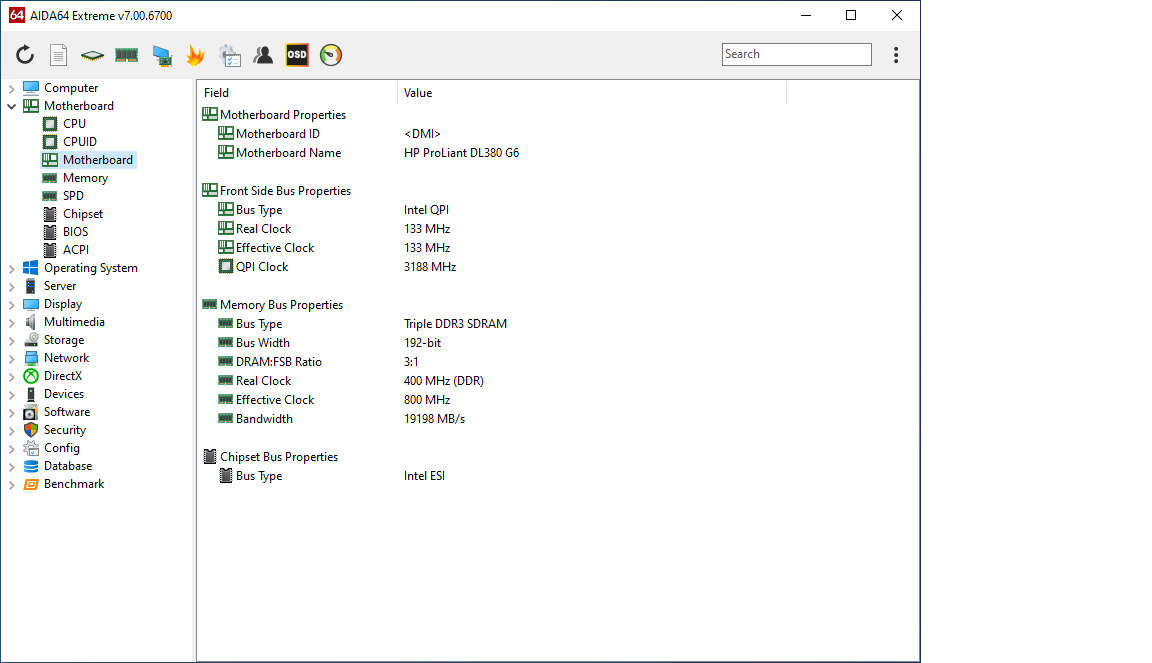1152x663 pixels.
Task: Expand the Storage category
Action: (11, 339)
